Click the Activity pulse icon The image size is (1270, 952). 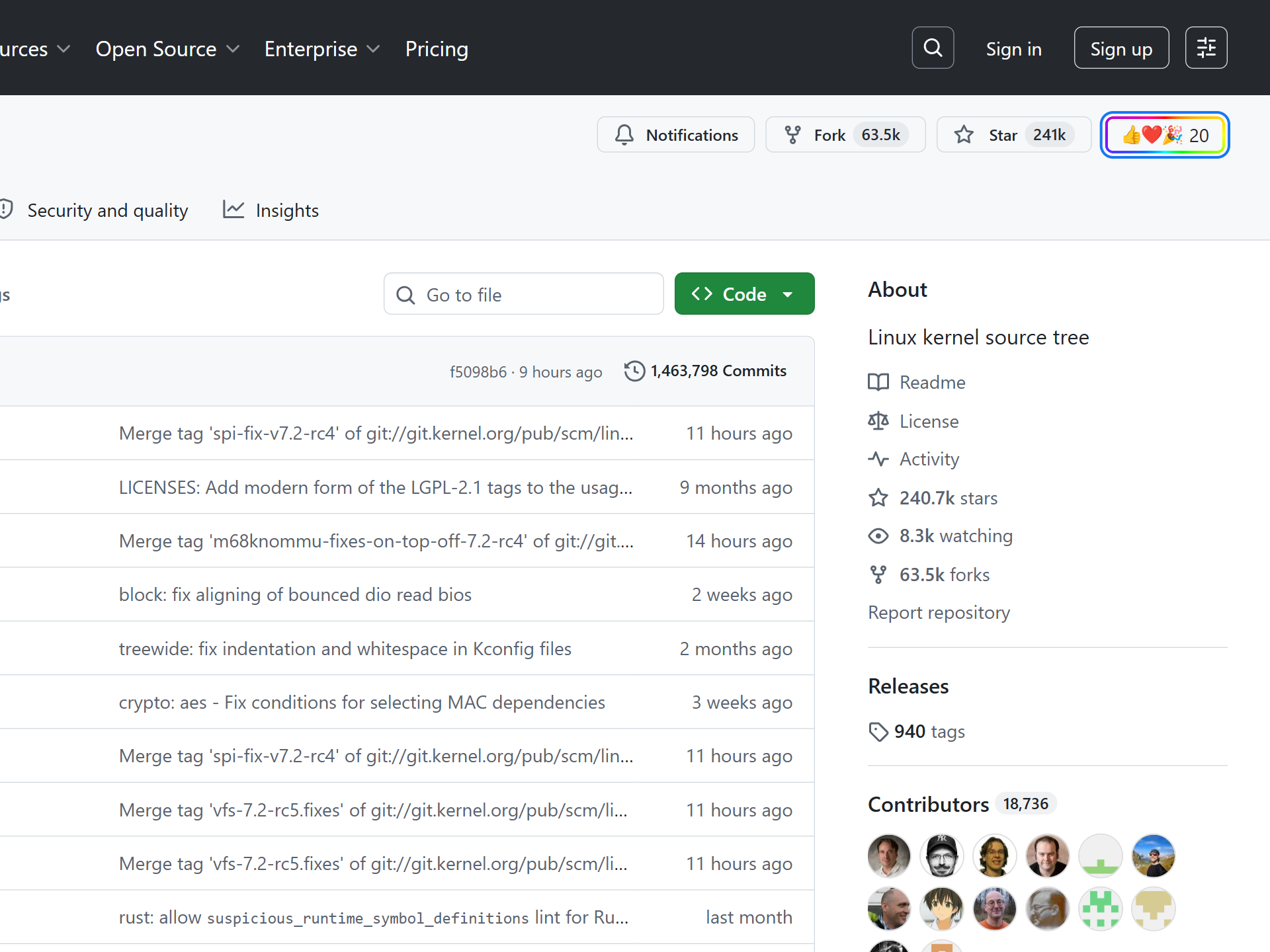coord(878,459)
